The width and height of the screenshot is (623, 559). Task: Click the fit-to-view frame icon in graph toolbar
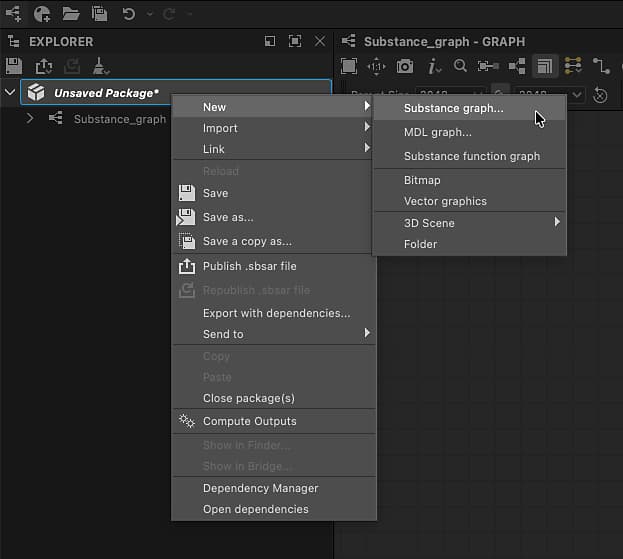click(349, 66)
